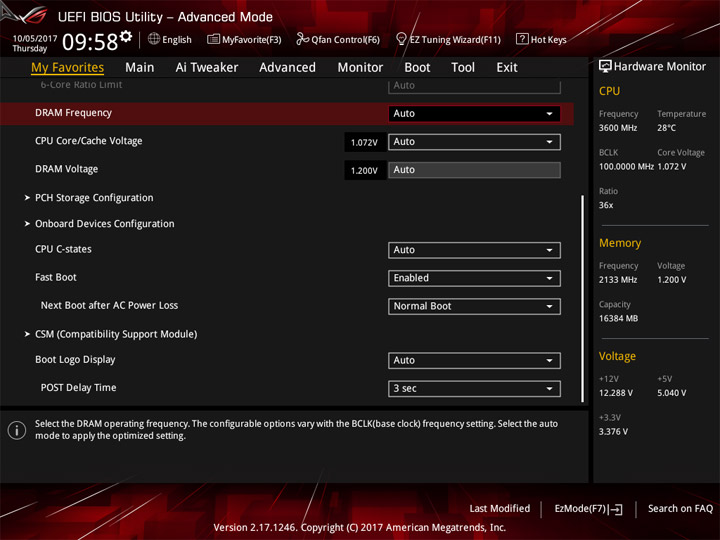Screen dimensions: 720x540
Task: Select the DRAM Frequency label
Action: pyautogui.click(x=73, y=113)
